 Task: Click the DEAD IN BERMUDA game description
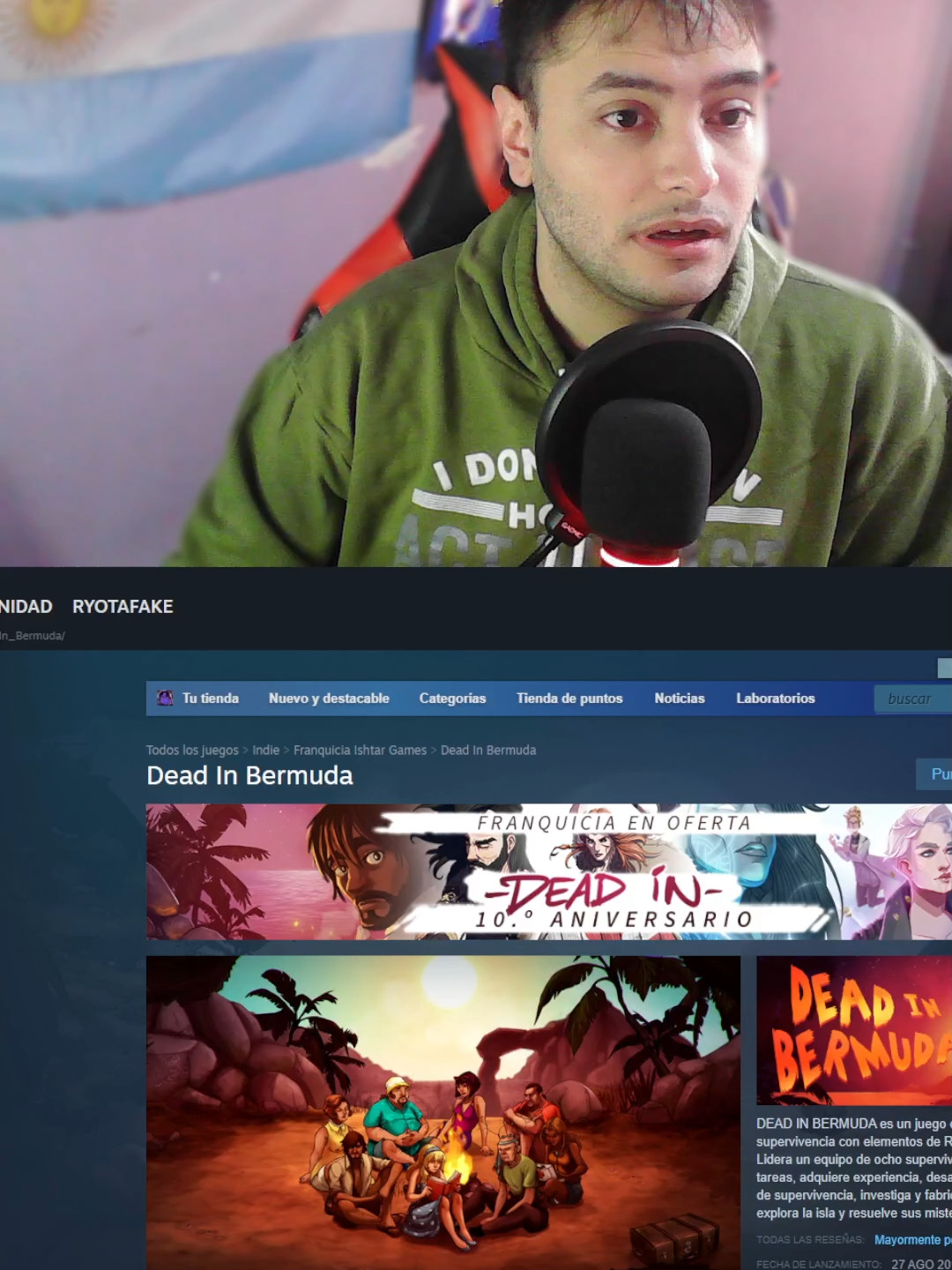854,1168
